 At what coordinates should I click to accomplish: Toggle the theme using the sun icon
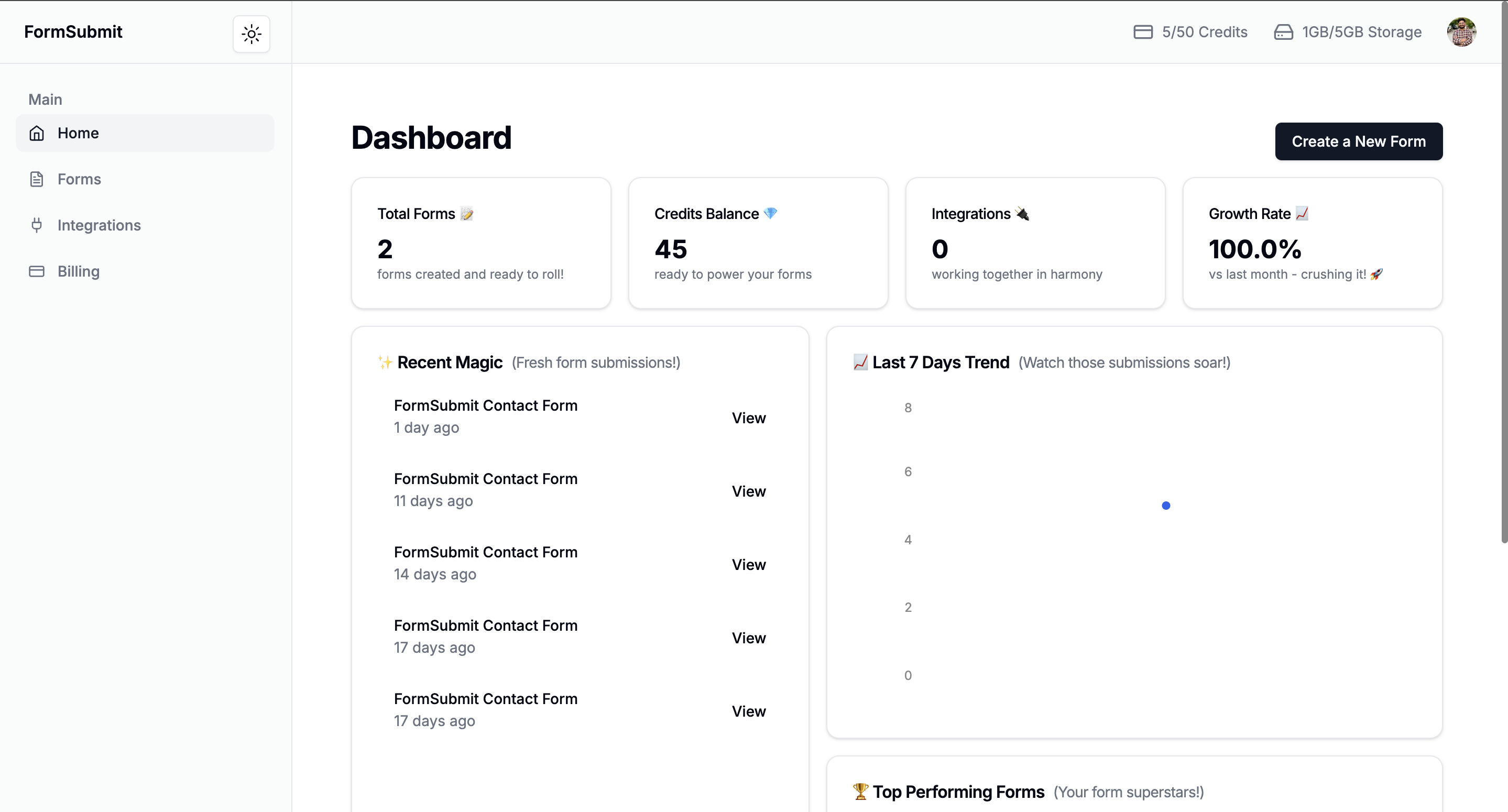pyautogui.click(x=251, y=34)
